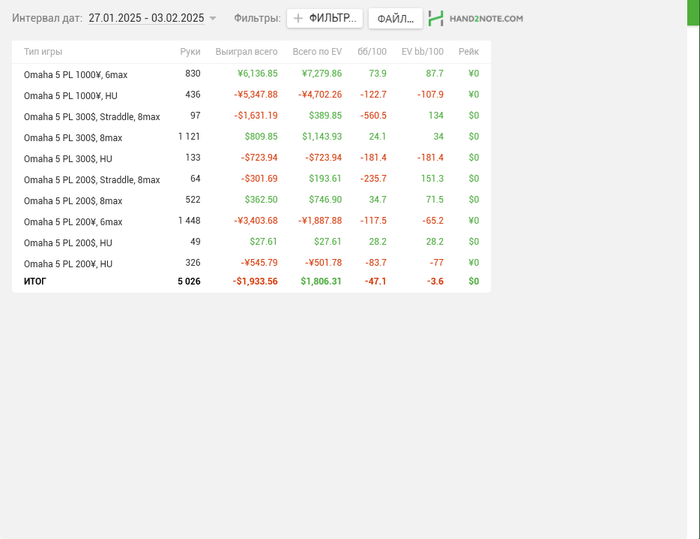The image size is (700, 539).
Task: Sort by Рейк column header
Action: pyautogui.click(x=469, y=52)
